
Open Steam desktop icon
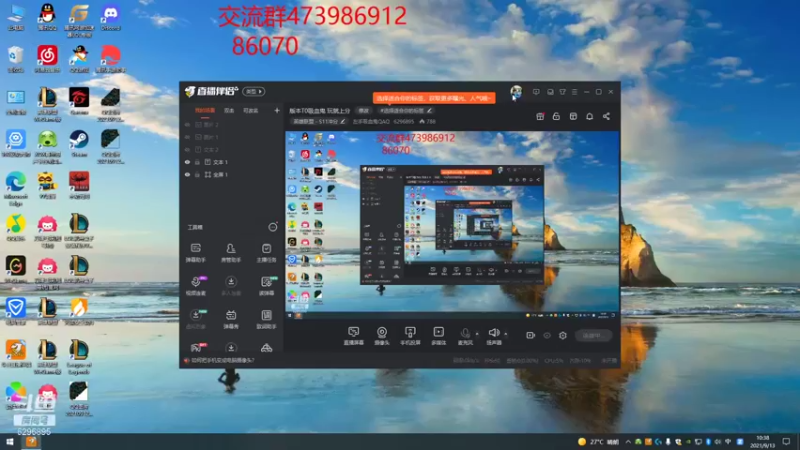(79, 143)
